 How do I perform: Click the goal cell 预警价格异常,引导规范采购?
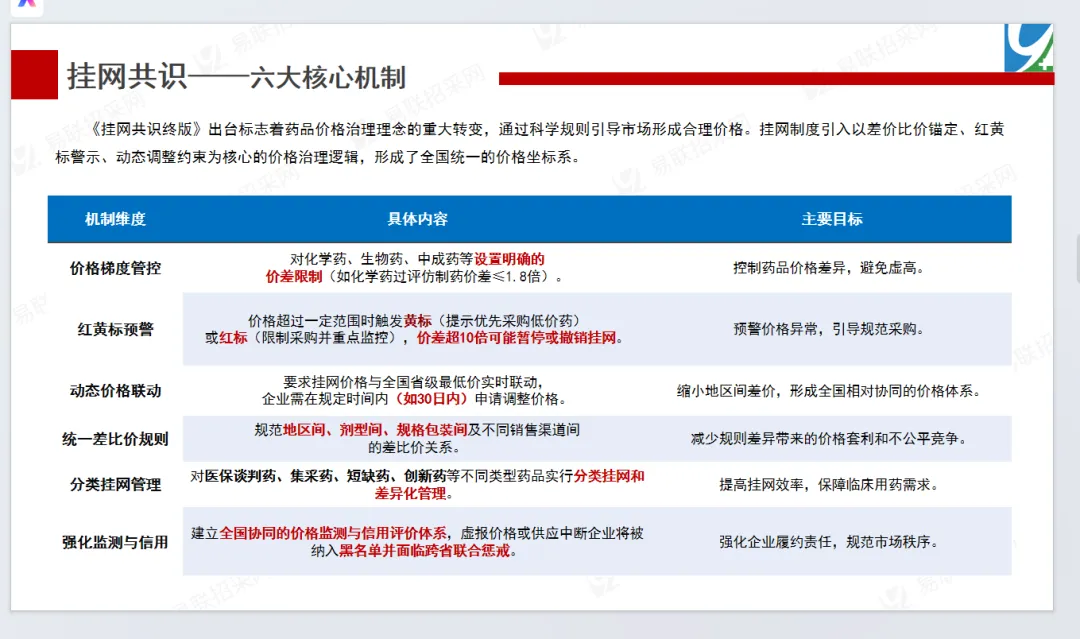(829, 329)
